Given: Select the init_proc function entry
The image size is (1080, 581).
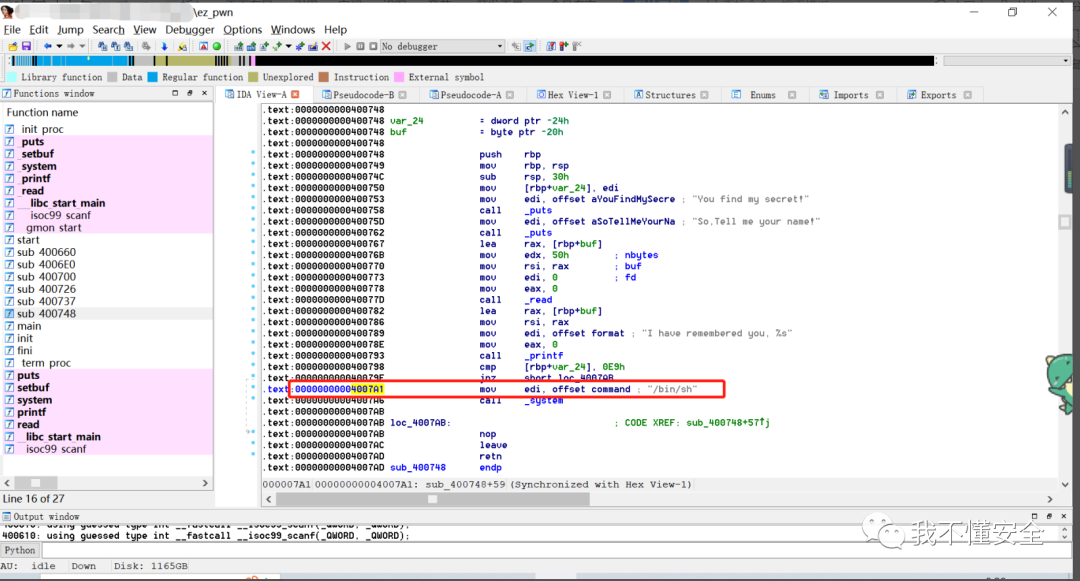Looking at the screenshot, I should pos(42,129).
